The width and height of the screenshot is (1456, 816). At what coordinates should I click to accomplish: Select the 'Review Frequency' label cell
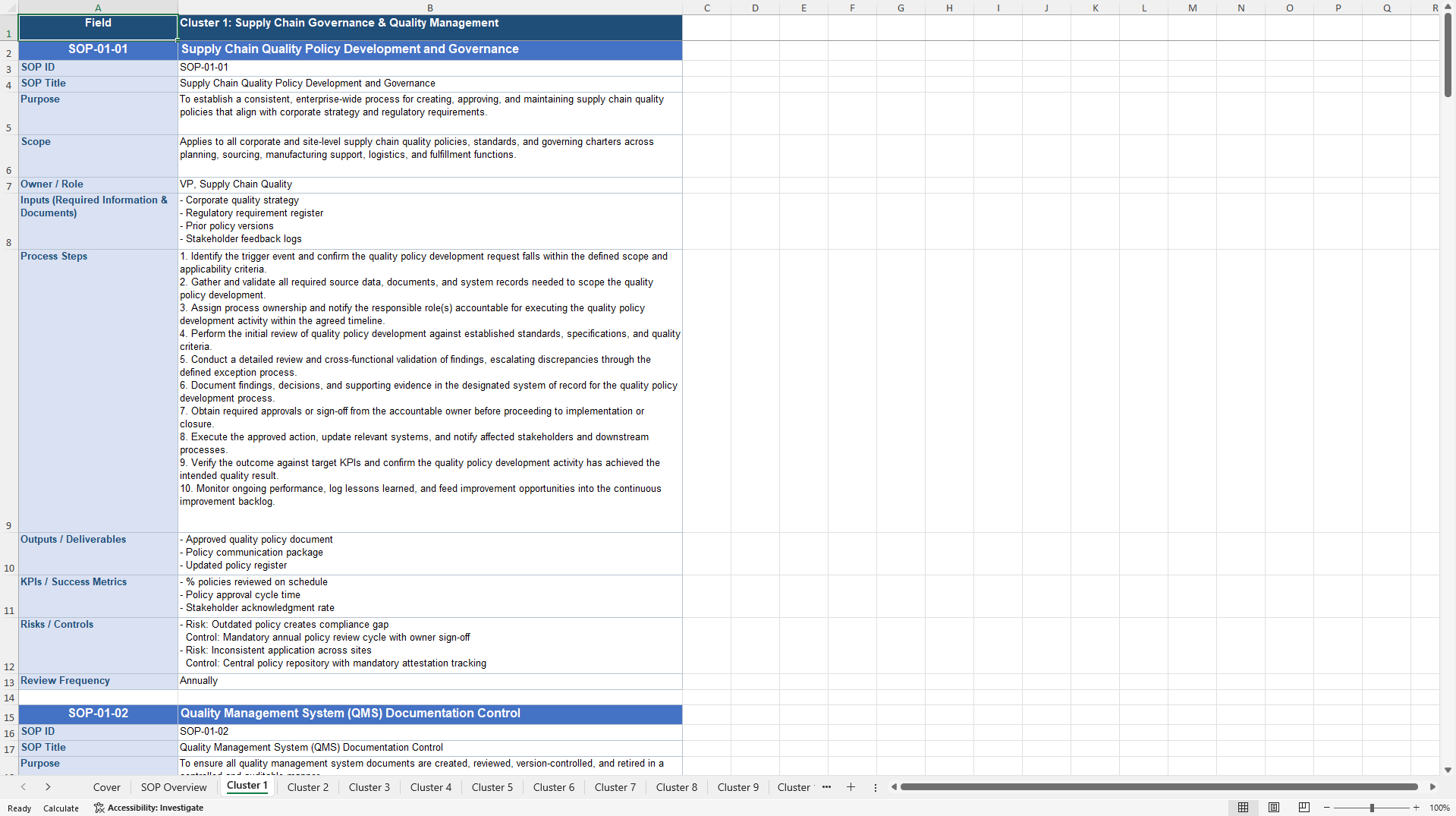98,681
